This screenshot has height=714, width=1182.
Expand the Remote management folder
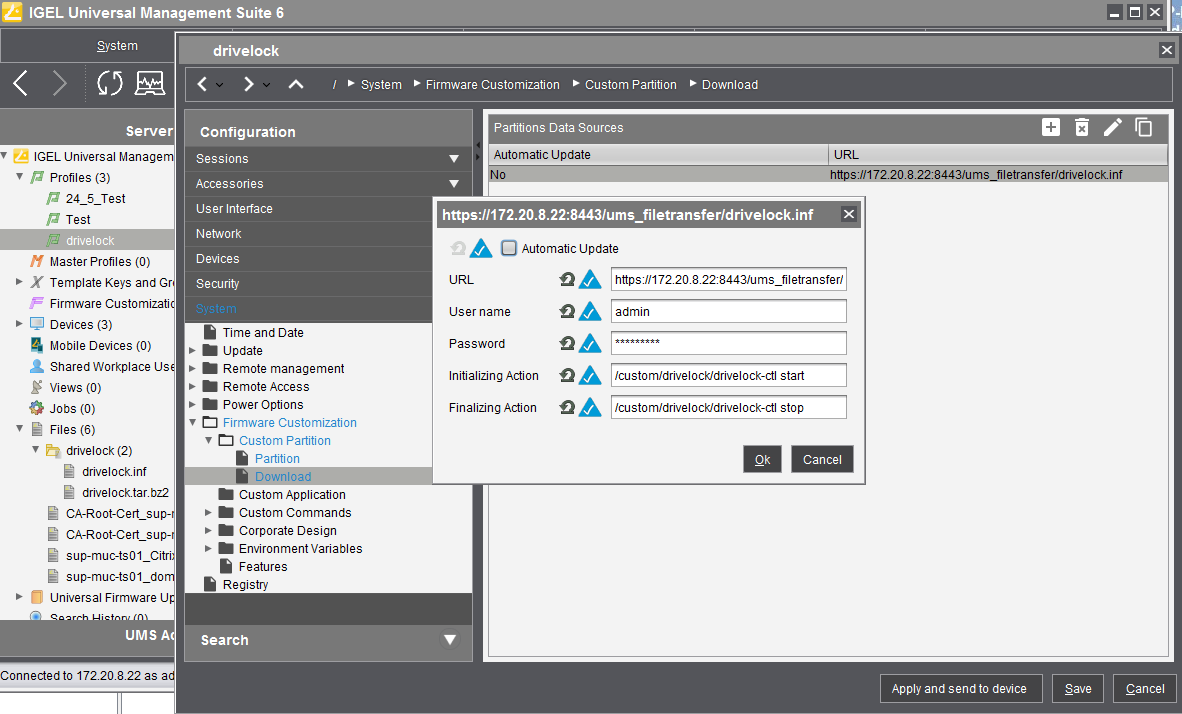193,369
